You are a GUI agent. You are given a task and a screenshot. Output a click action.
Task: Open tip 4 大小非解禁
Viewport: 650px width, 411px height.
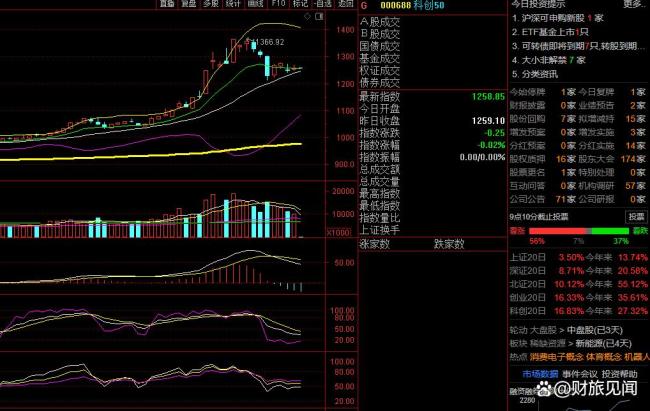(548, 60)
